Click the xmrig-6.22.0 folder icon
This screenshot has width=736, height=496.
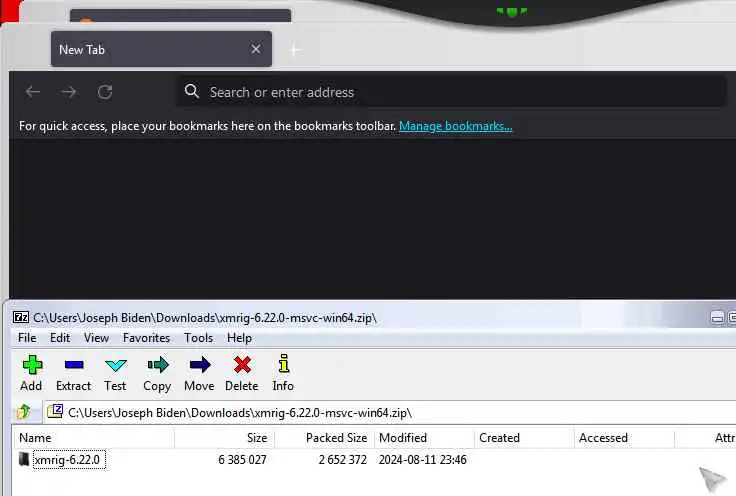(x=24, y=459)
